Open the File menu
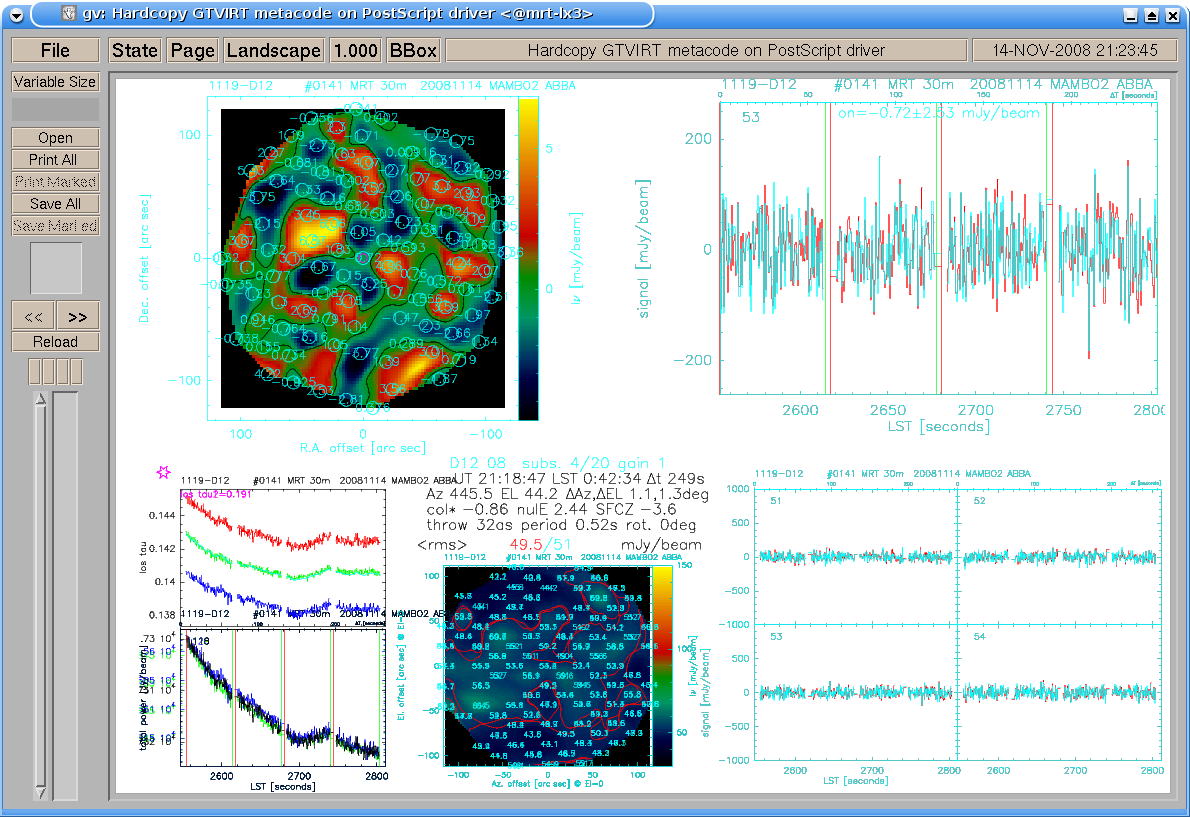Viewport: 1190px width, 817px height. click(55, 51)
